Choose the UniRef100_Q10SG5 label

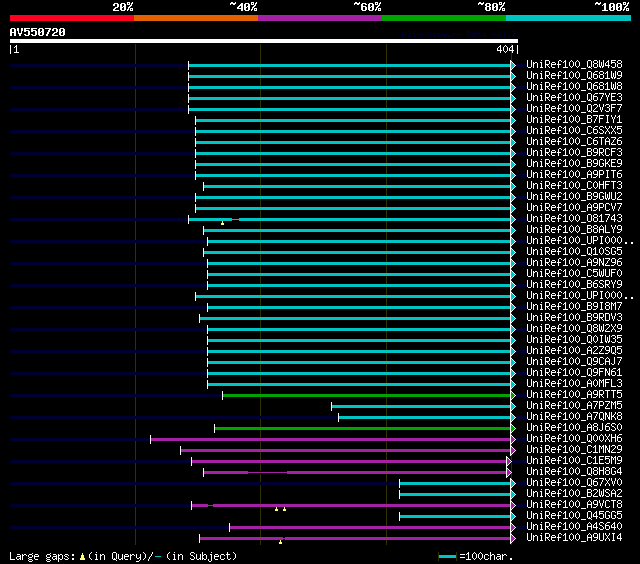point(574,252)
